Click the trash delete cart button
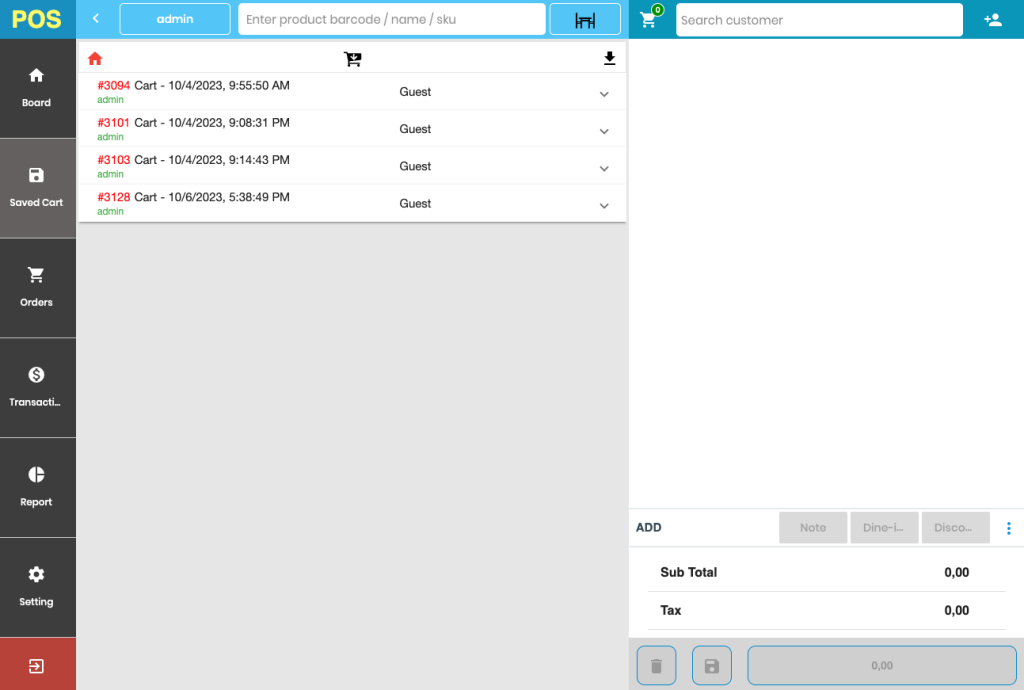This screenshot has width=1024, height=690. point(656,665)
